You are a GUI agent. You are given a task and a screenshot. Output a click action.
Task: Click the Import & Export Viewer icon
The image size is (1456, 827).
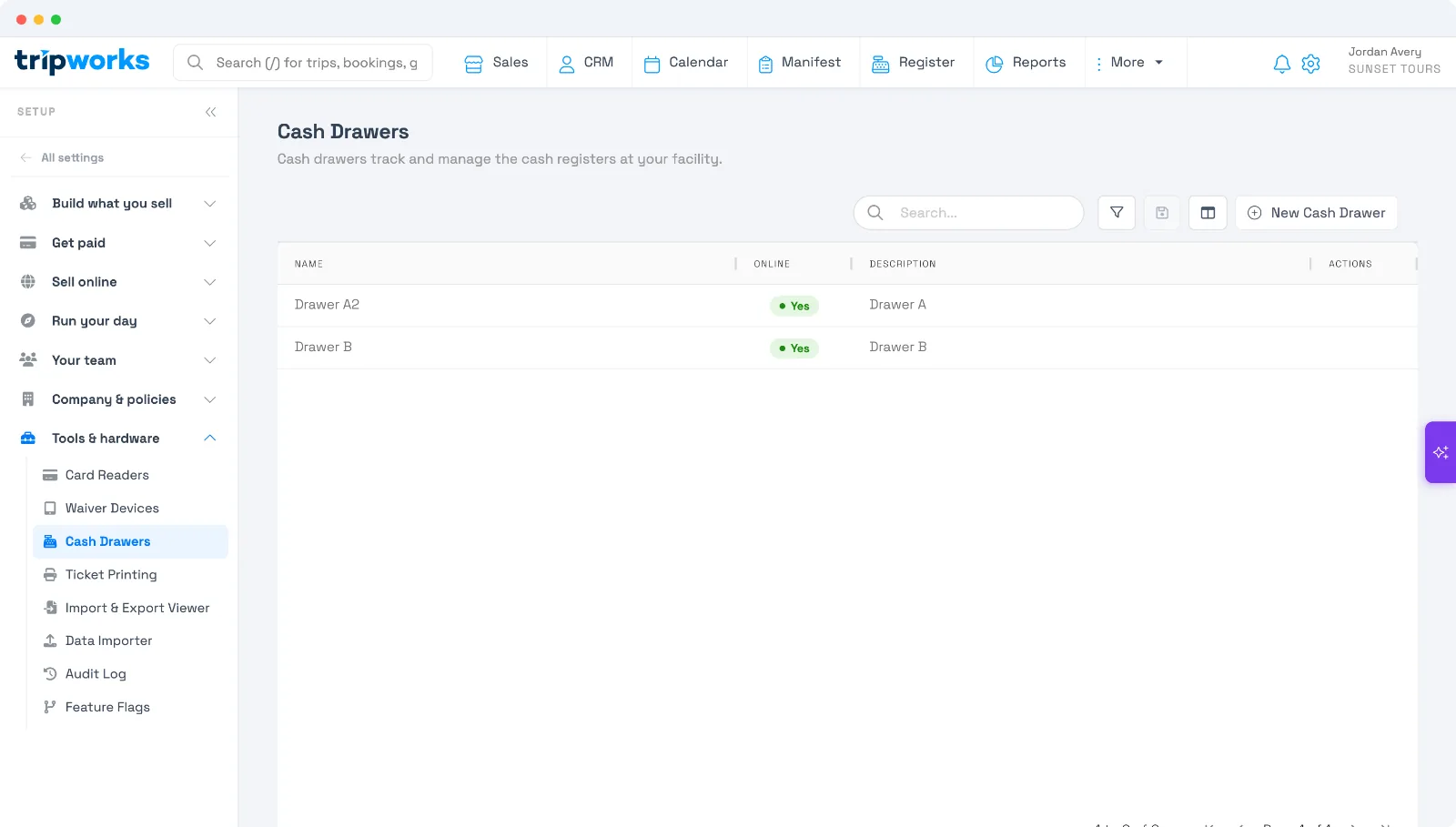tap(50, 608)
